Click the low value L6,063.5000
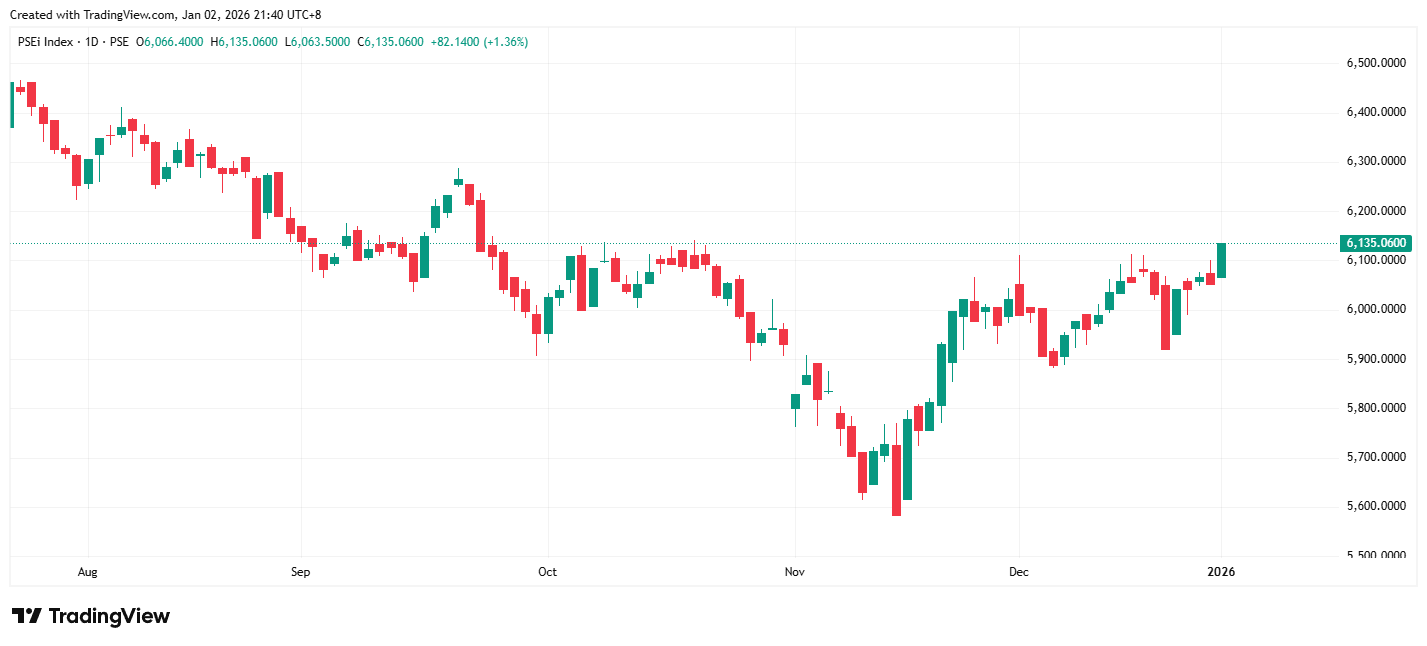1427x646 pixels. (x=318, y=42)
